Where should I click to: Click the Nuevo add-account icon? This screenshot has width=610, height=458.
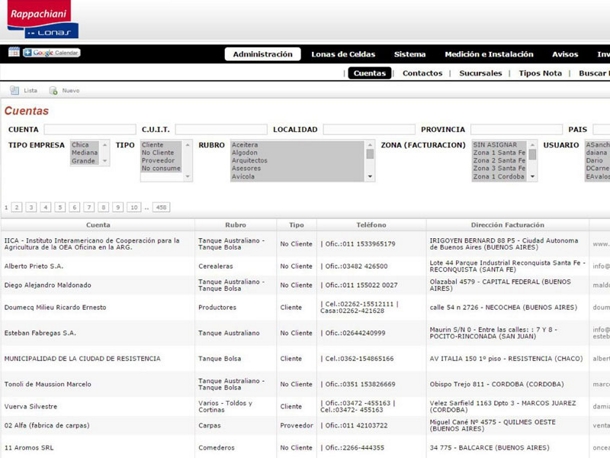[54, 91]
